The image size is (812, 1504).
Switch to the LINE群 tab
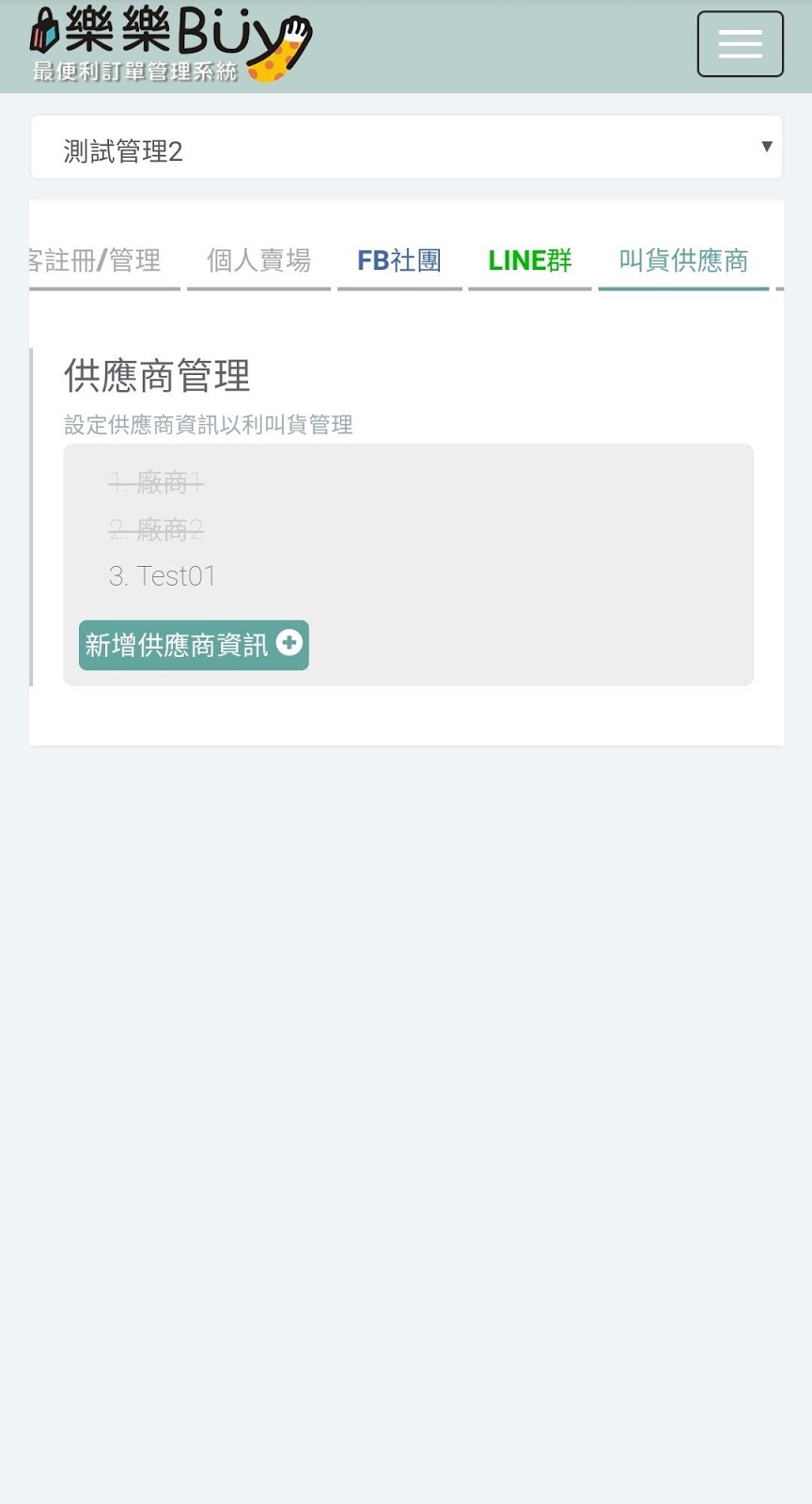click(x=530, y=260)
